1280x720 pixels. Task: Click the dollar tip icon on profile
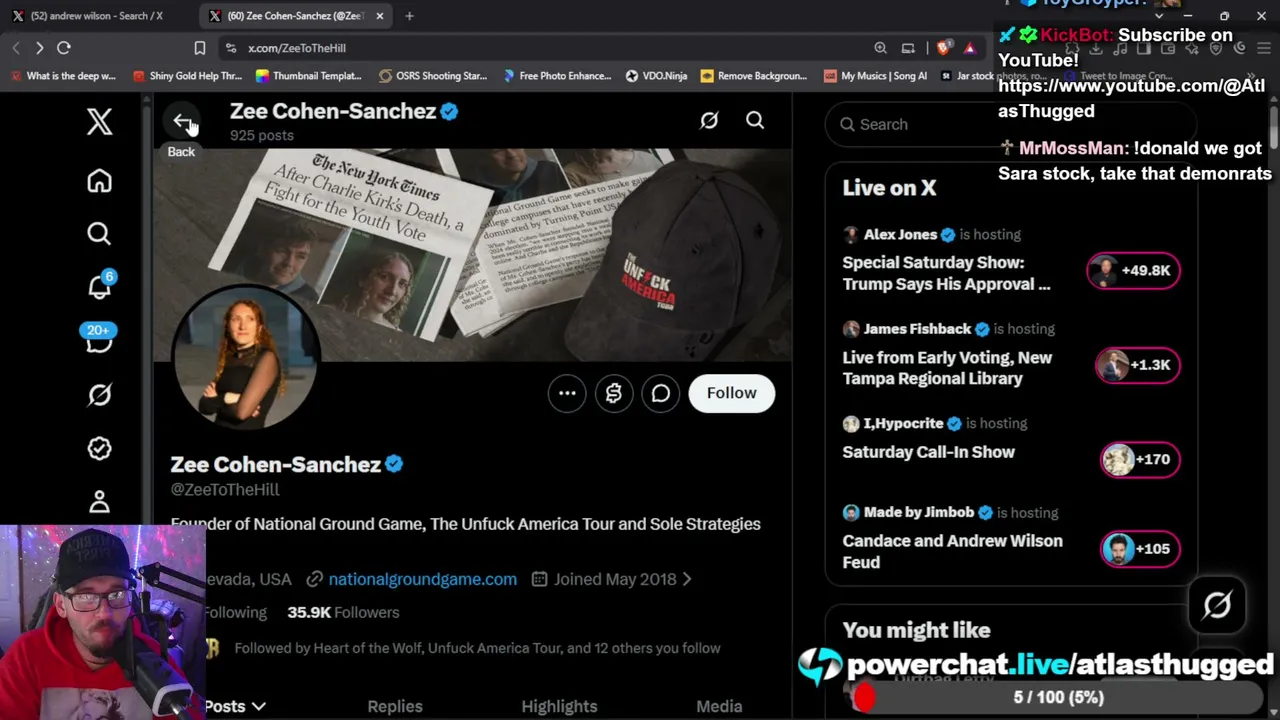click(x=614, y=393)
